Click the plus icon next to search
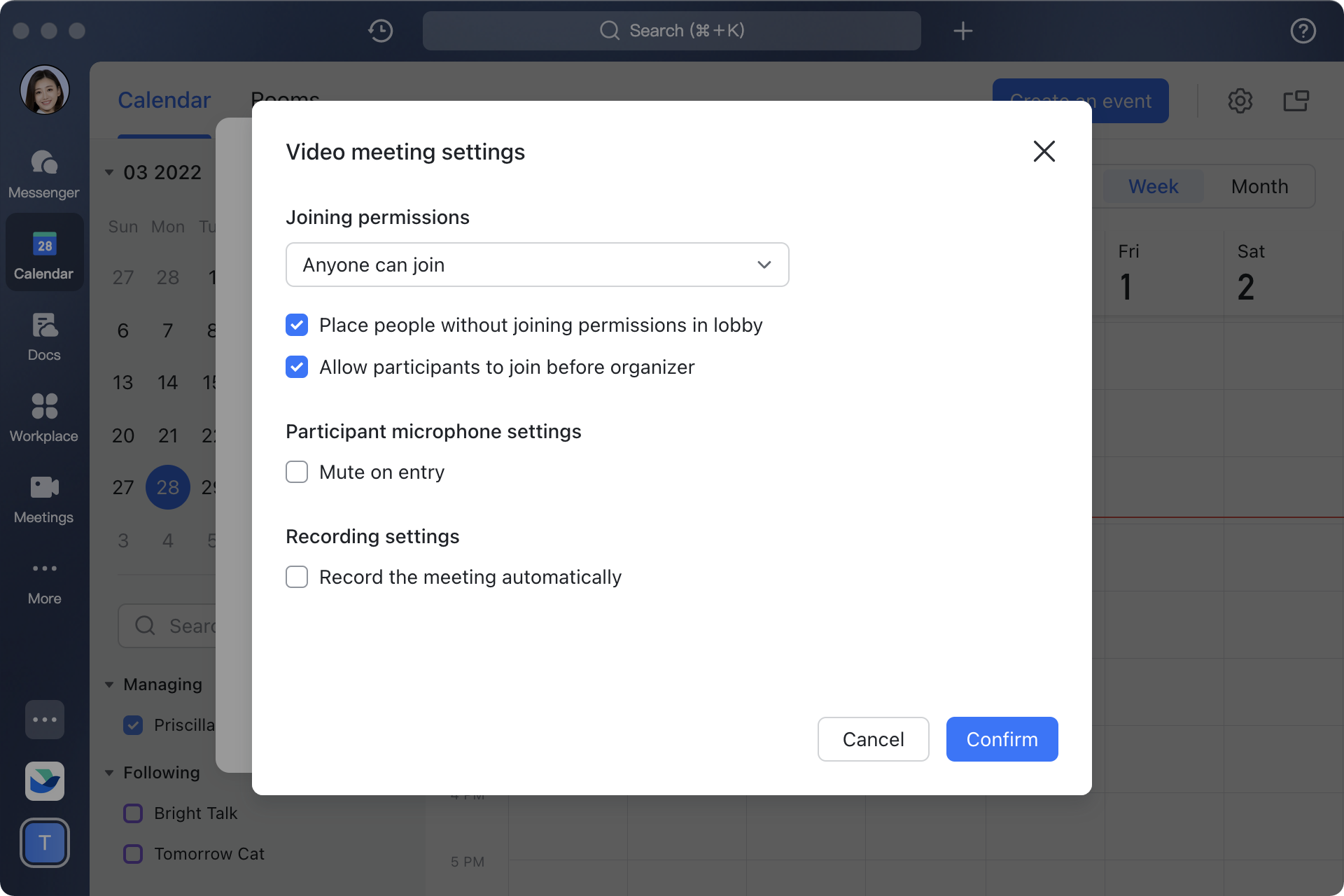Screen dimensions: 1344x896 (x=962, y=30)
